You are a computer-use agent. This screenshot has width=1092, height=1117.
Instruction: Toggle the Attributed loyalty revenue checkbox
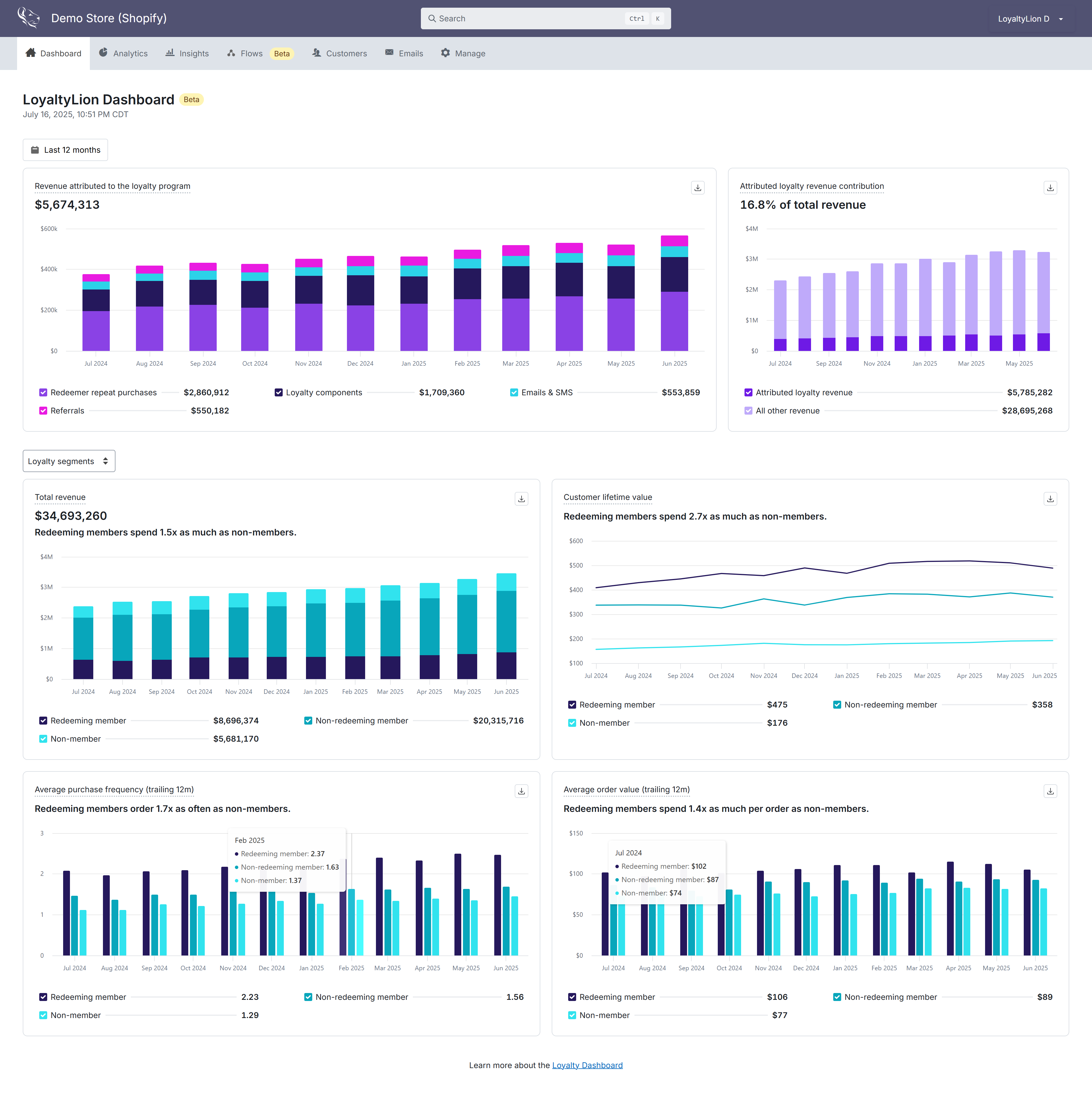point(748,393)
